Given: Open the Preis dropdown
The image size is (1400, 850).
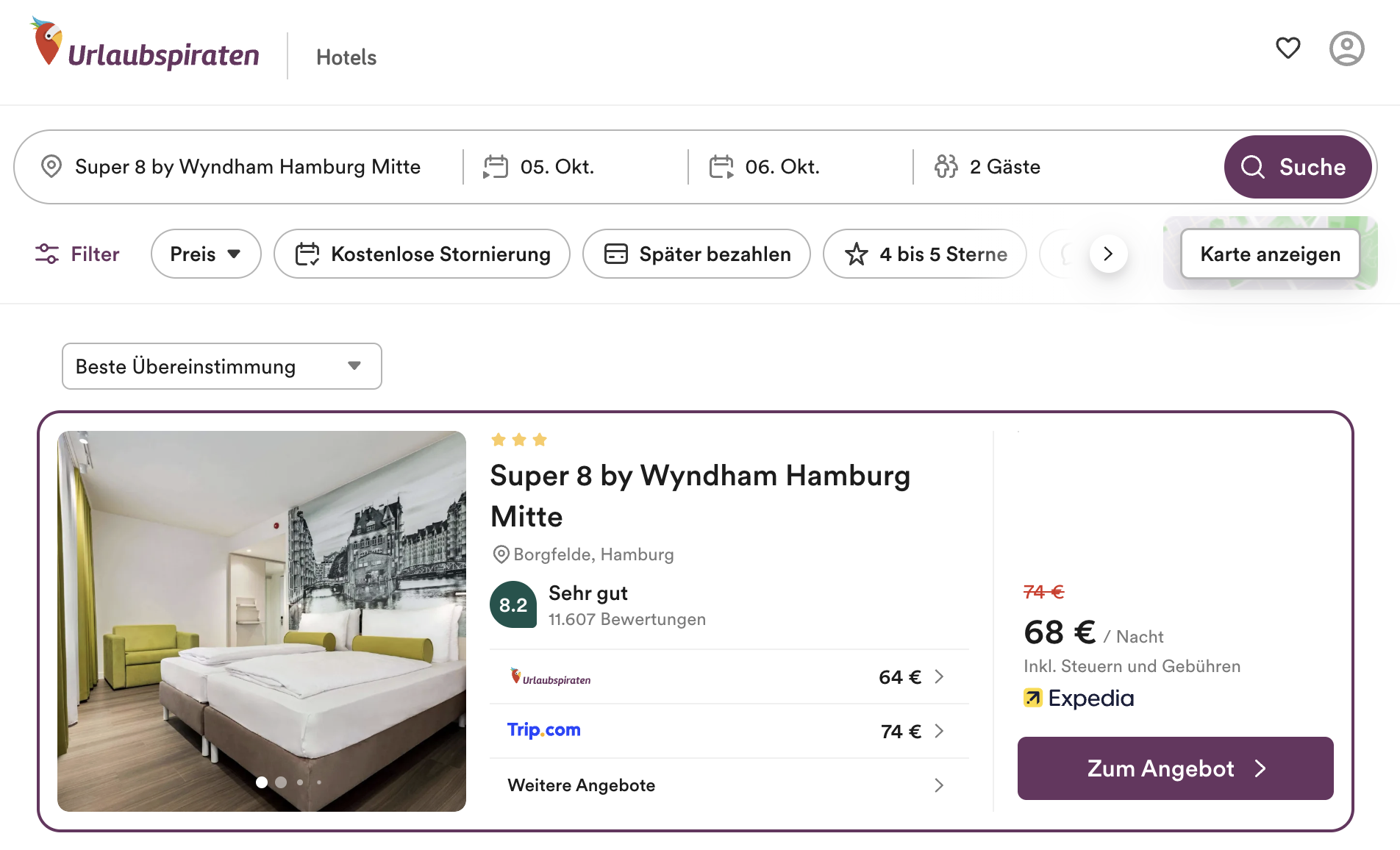Looking at the screenshot, I should (206, 254).
